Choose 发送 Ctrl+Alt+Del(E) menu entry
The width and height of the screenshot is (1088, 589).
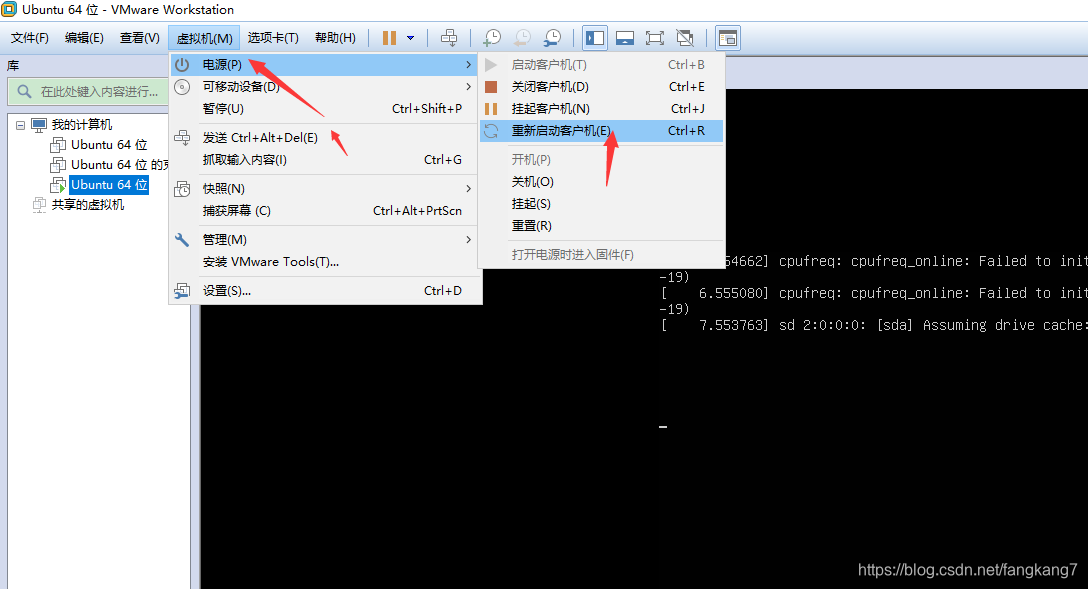tap(324, 138)
